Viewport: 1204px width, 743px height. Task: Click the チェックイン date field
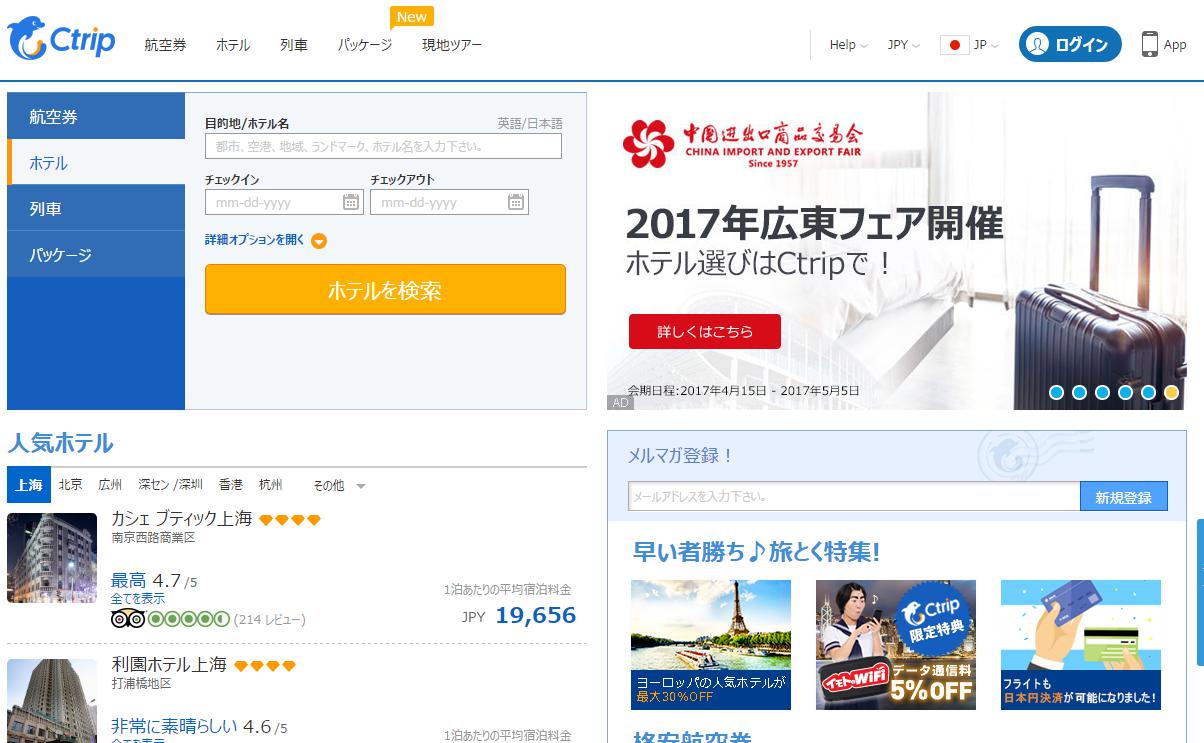tap(284, 202)
